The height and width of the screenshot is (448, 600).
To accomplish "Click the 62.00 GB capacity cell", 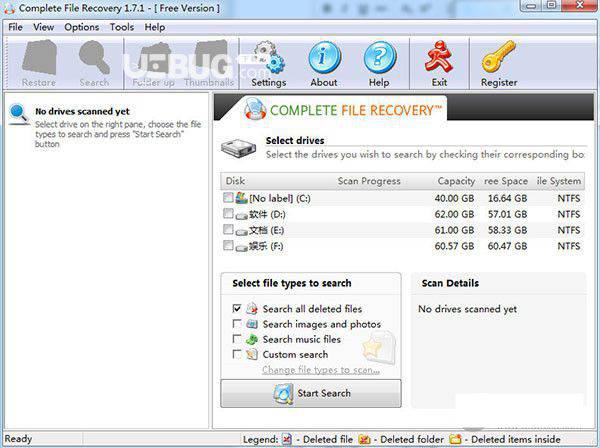I will pyautogui.click(x=454, y=214).
